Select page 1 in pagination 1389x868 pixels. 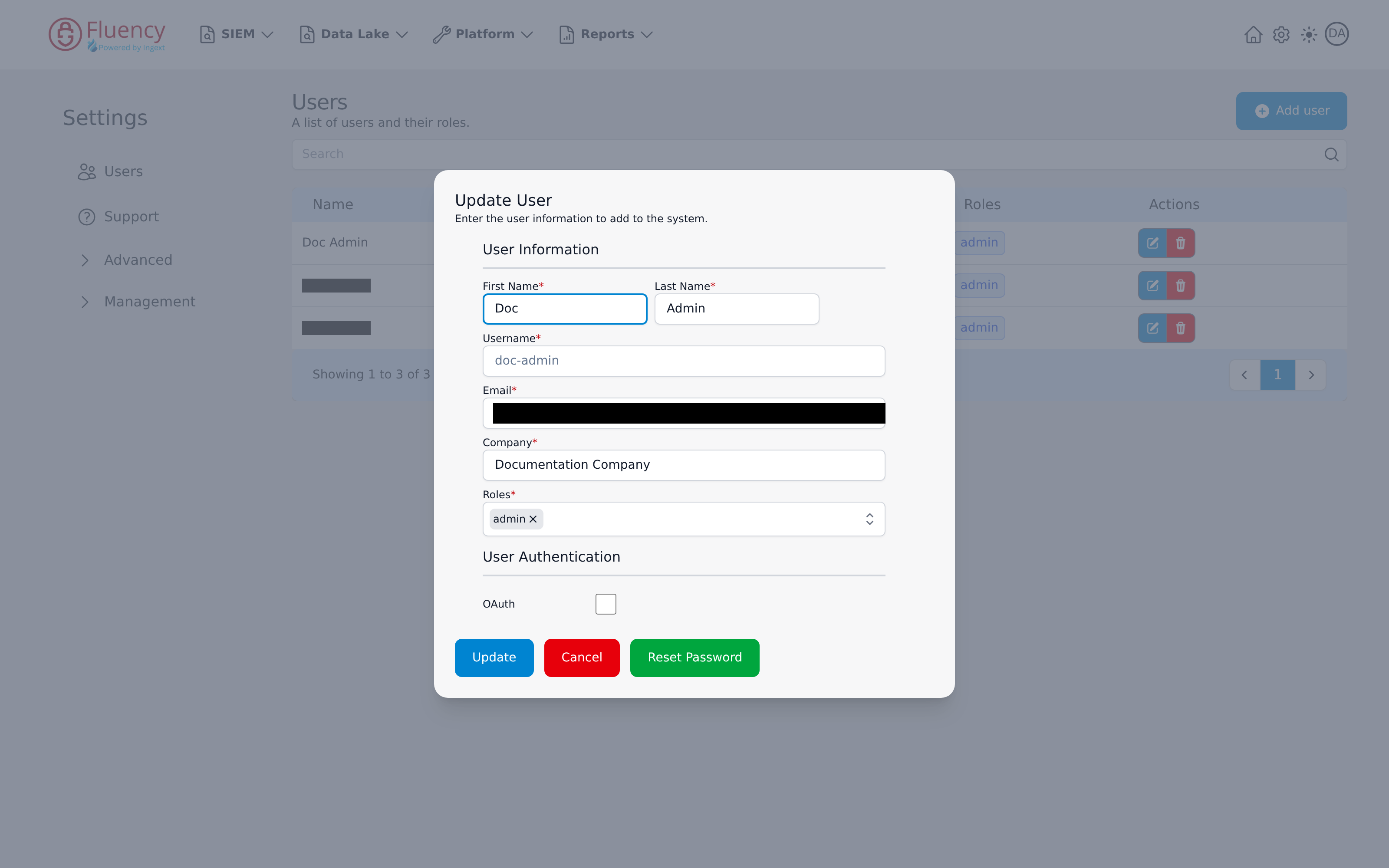[1277, 375]
